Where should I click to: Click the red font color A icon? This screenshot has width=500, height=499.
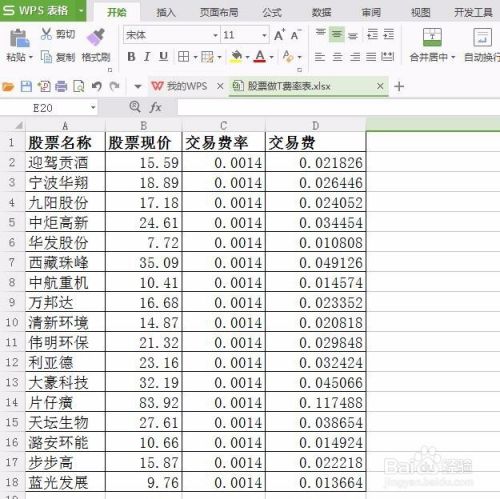coord(260,57)
